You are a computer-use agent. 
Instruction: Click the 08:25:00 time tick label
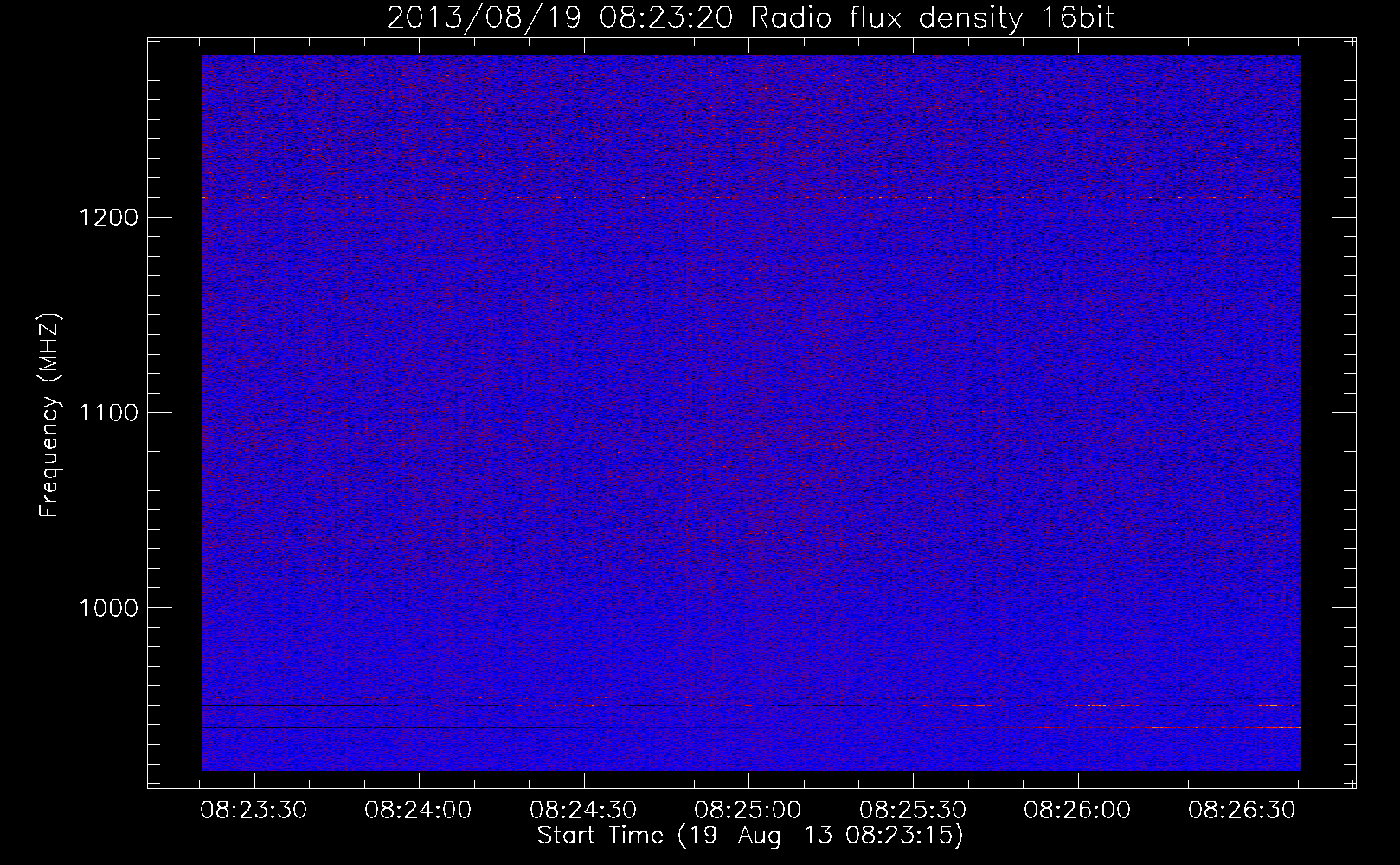[x=748, y=811]
